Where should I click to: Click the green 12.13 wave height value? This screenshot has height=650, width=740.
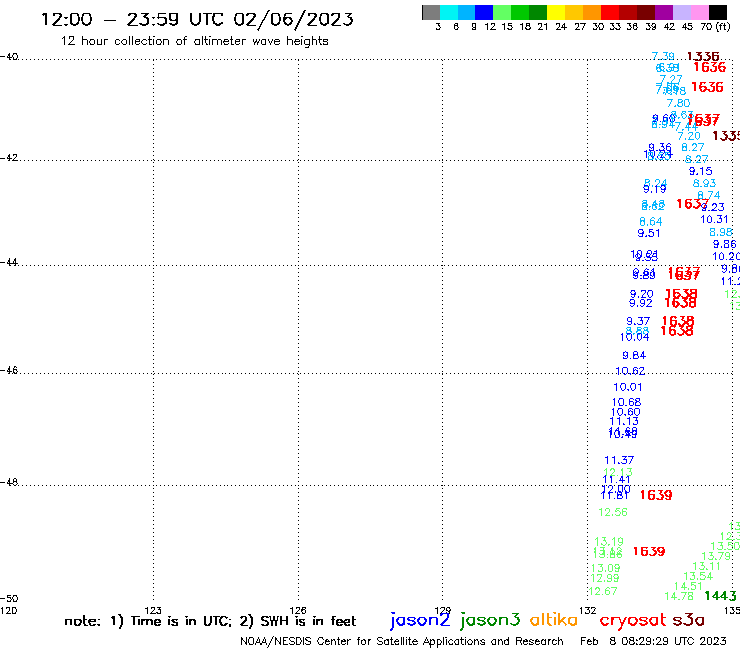pyautogui.click(x=618, y=472)
